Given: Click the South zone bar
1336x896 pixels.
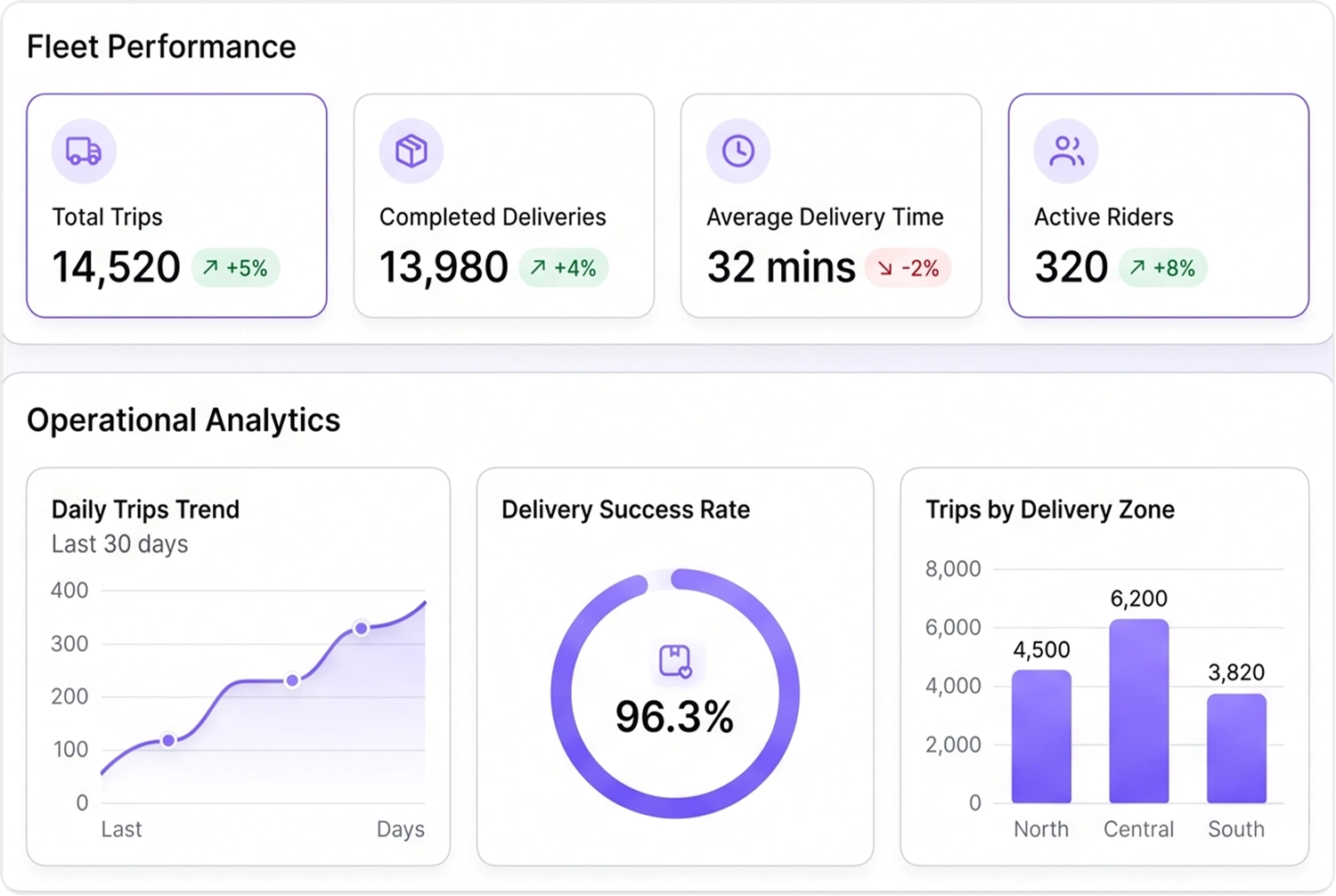Looking at the screenshot, I should coord(1236,748).
